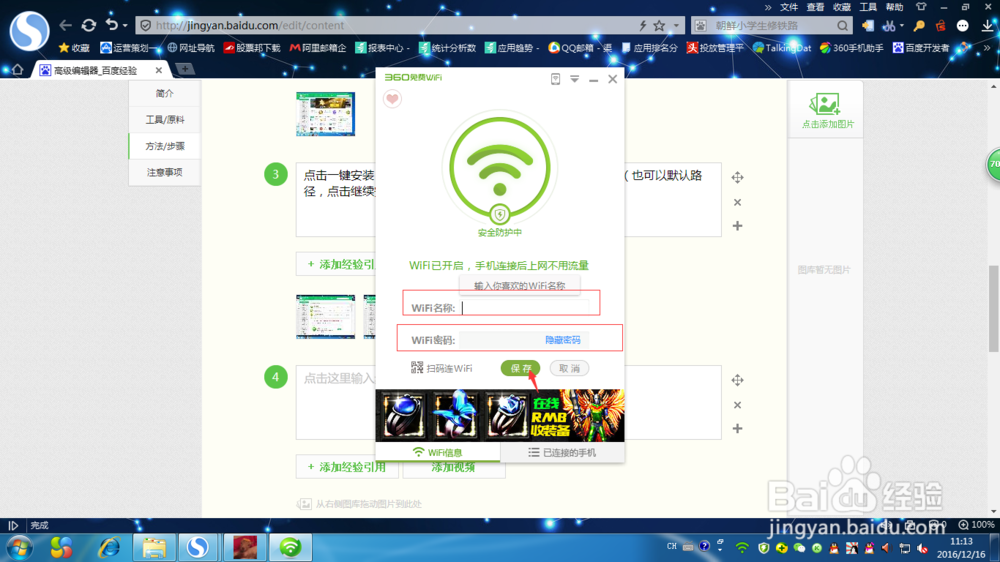1000x562 pixels.
Task: Click the 取消 button
Action: point(569,368)
